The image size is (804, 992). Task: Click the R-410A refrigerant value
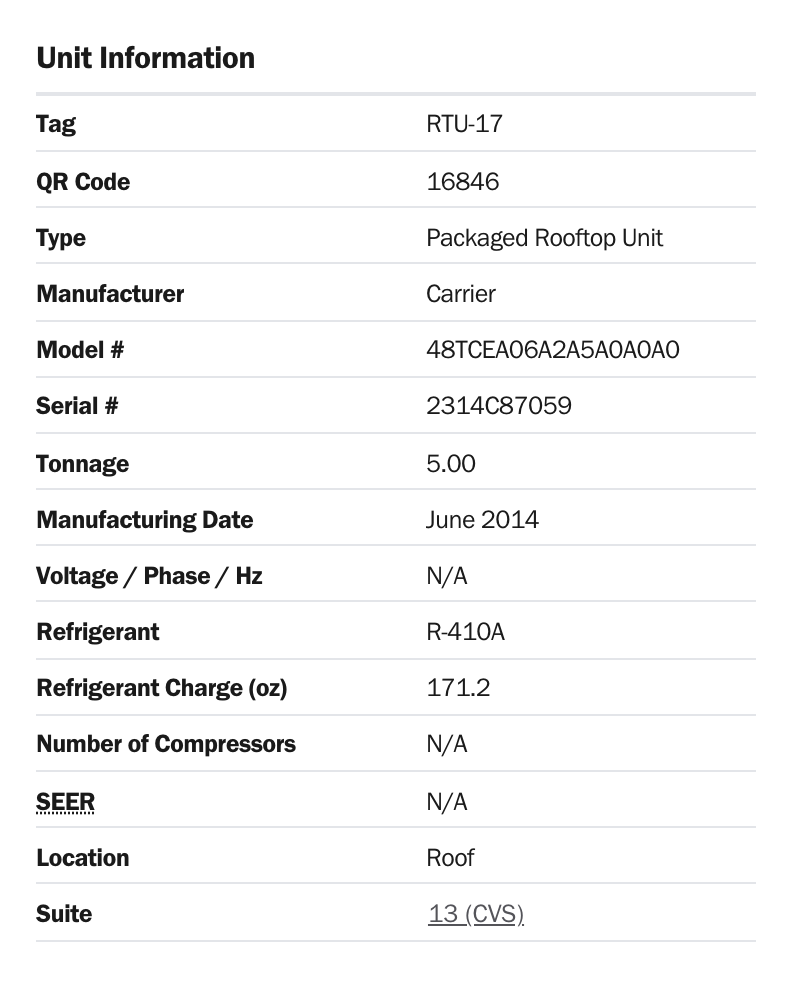(465, 631)
